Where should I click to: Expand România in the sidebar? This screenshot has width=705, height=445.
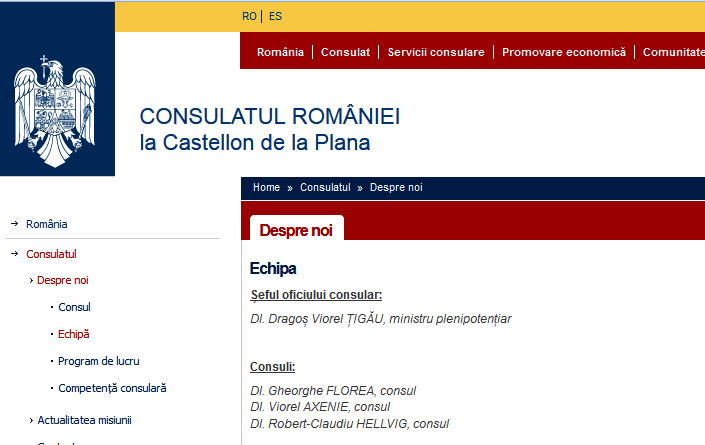point(47,224)
